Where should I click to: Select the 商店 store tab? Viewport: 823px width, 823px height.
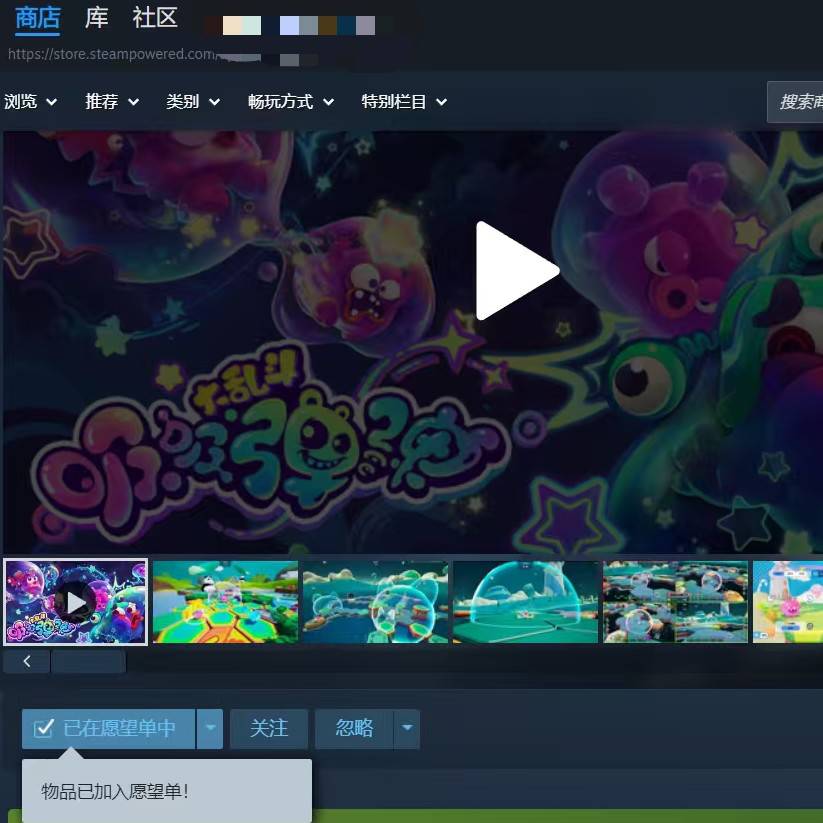click(38, 18)
